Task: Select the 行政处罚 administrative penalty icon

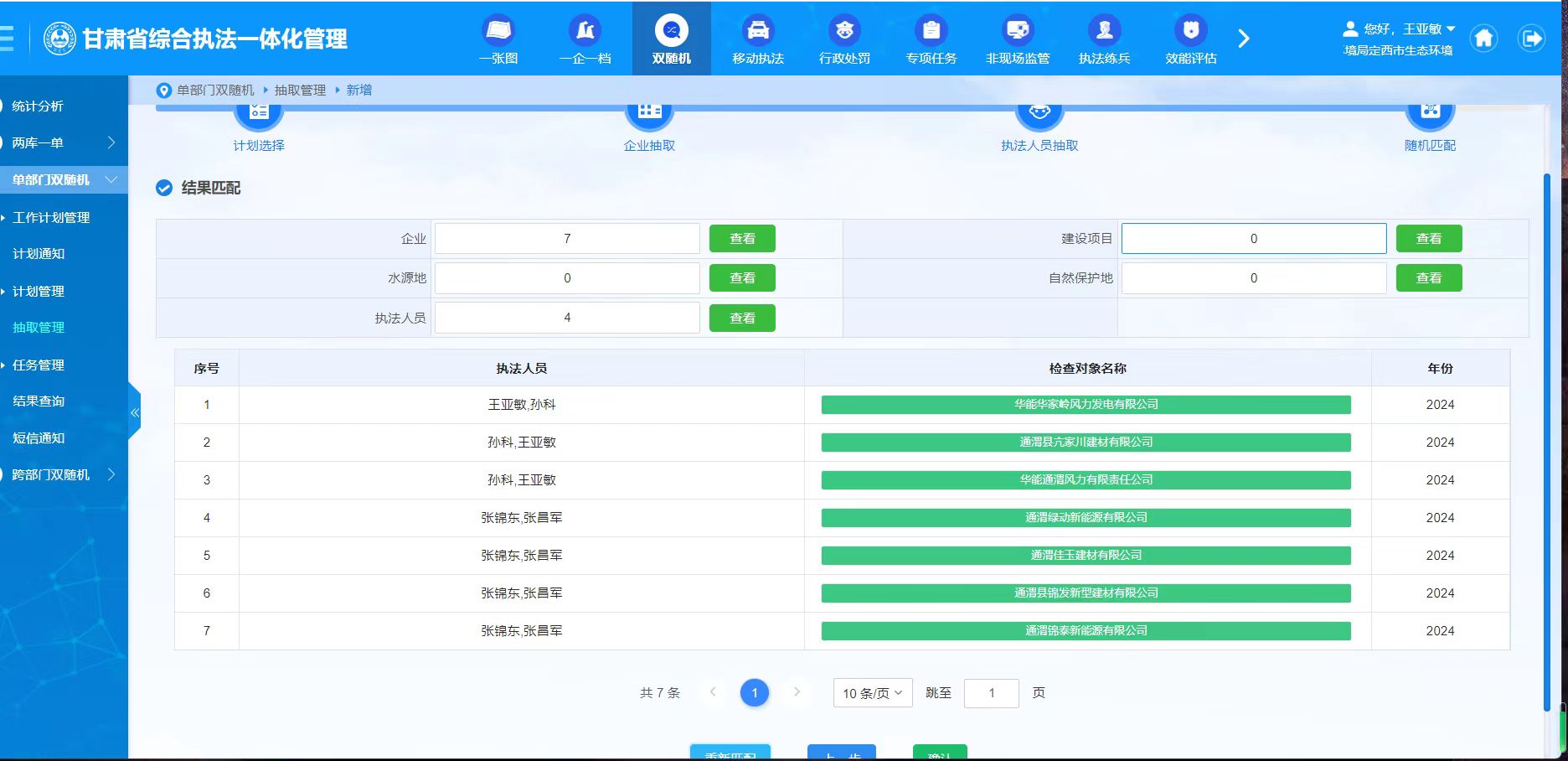Action: [x=844, y=31]
